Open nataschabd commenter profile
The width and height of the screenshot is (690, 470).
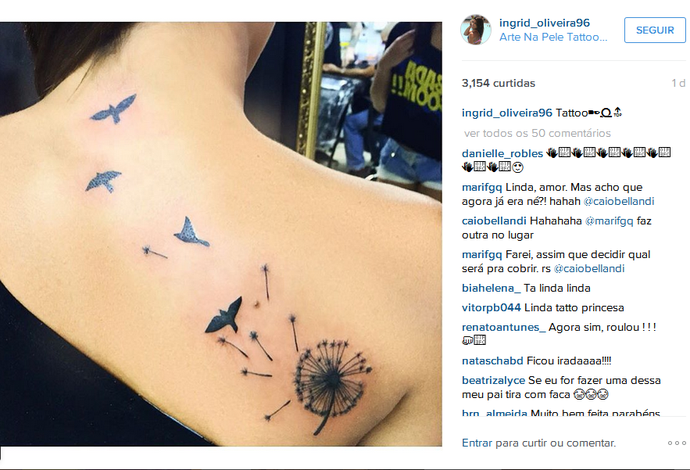492,361
